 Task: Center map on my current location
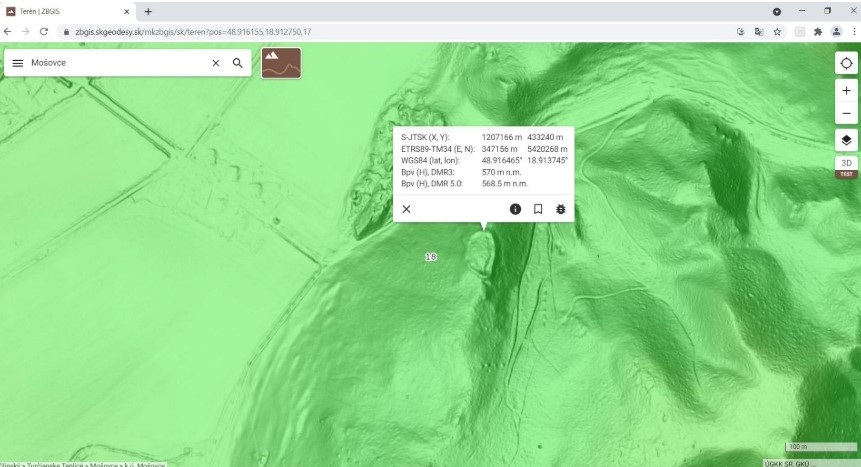point(846,63)
